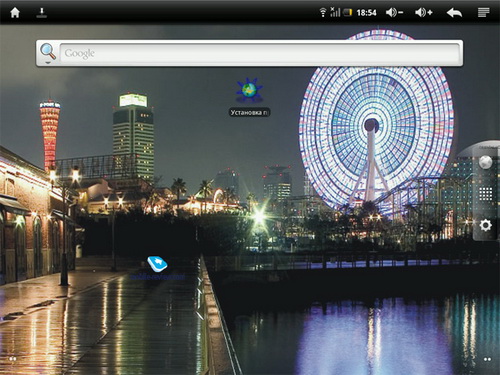This screenshot has height=375, width=500.
Task: Tap the magnifier search icon
Action: (x=48, y=53)
